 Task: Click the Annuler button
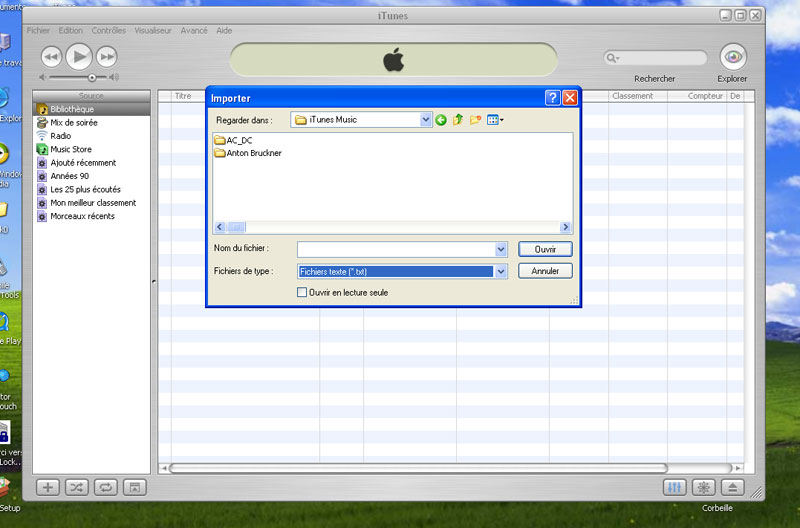pos(545,271)
